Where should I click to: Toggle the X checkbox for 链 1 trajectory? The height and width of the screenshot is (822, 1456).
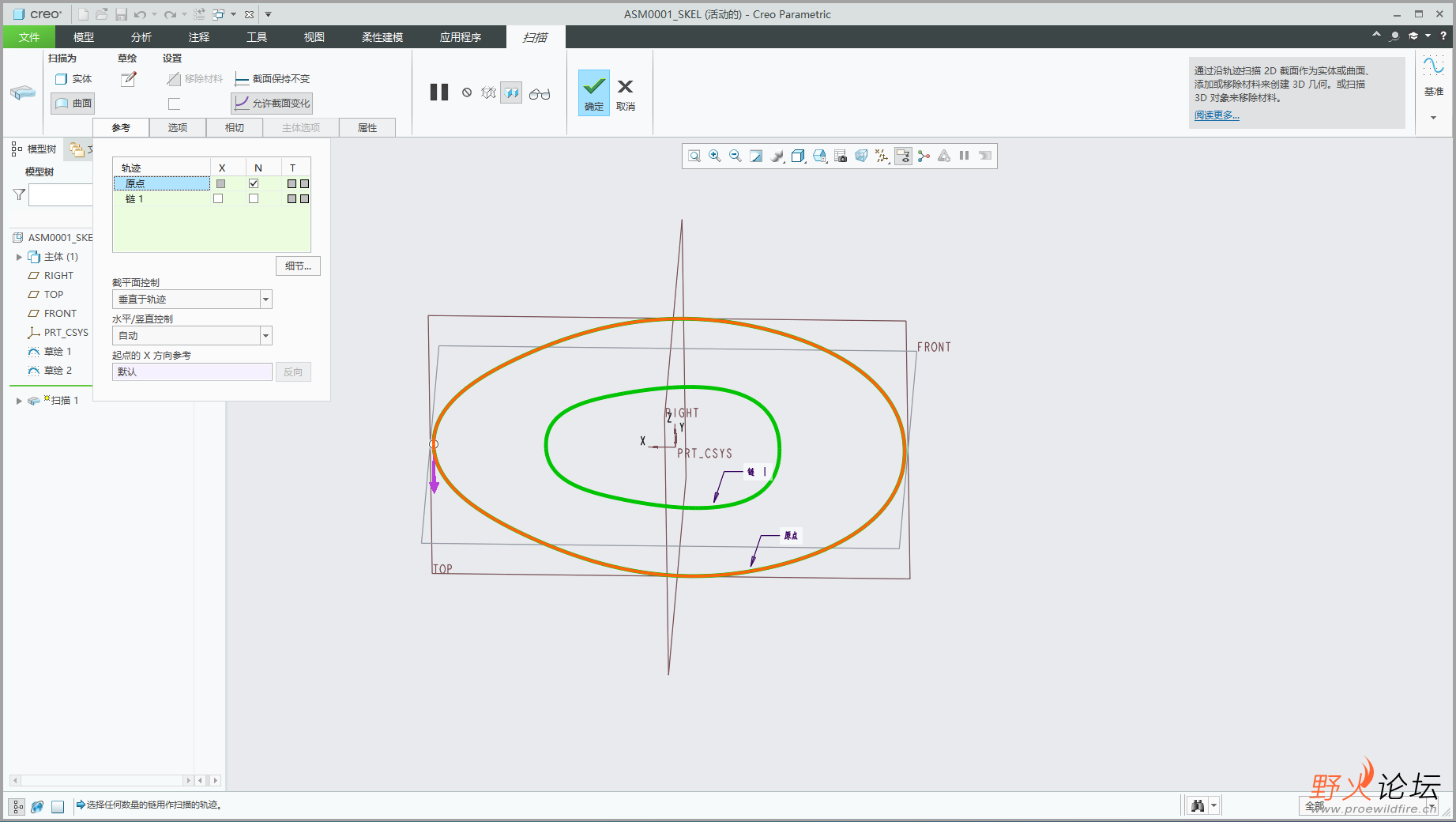pyautogui.click(x=218, y=198)
